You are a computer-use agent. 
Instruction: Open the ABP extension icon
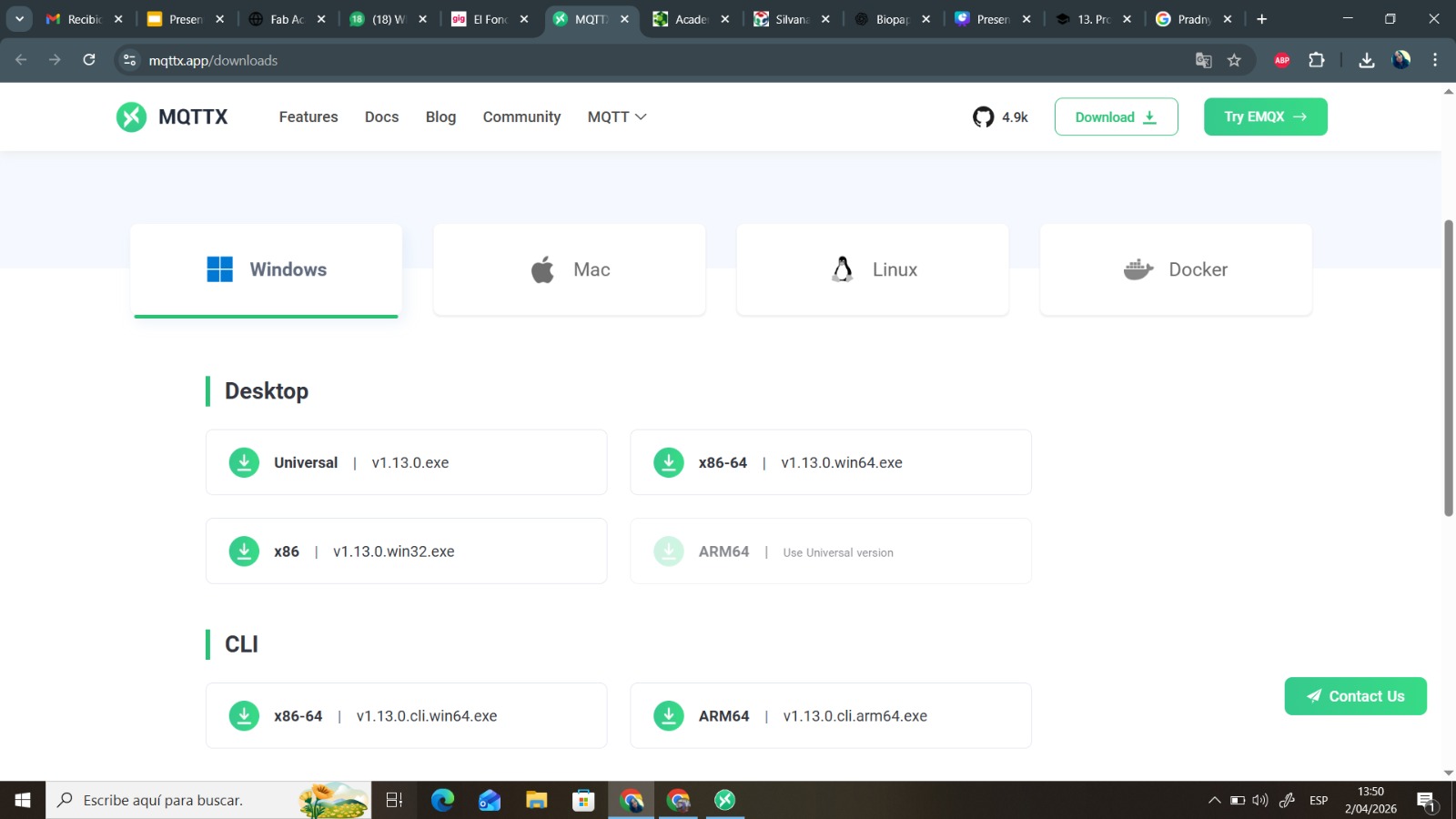point(1282,60)
